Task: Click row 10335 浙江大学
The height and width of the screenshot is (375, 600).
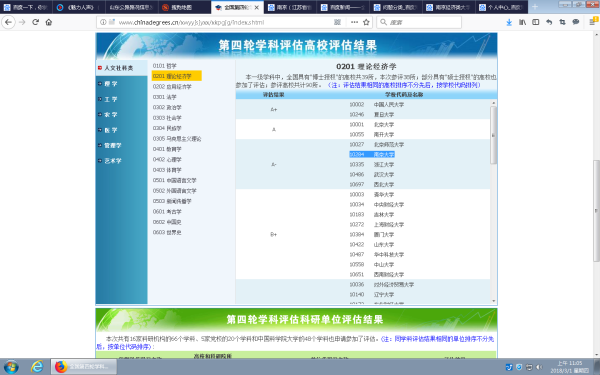Action: pyautogui.click(x=372, y=165)
